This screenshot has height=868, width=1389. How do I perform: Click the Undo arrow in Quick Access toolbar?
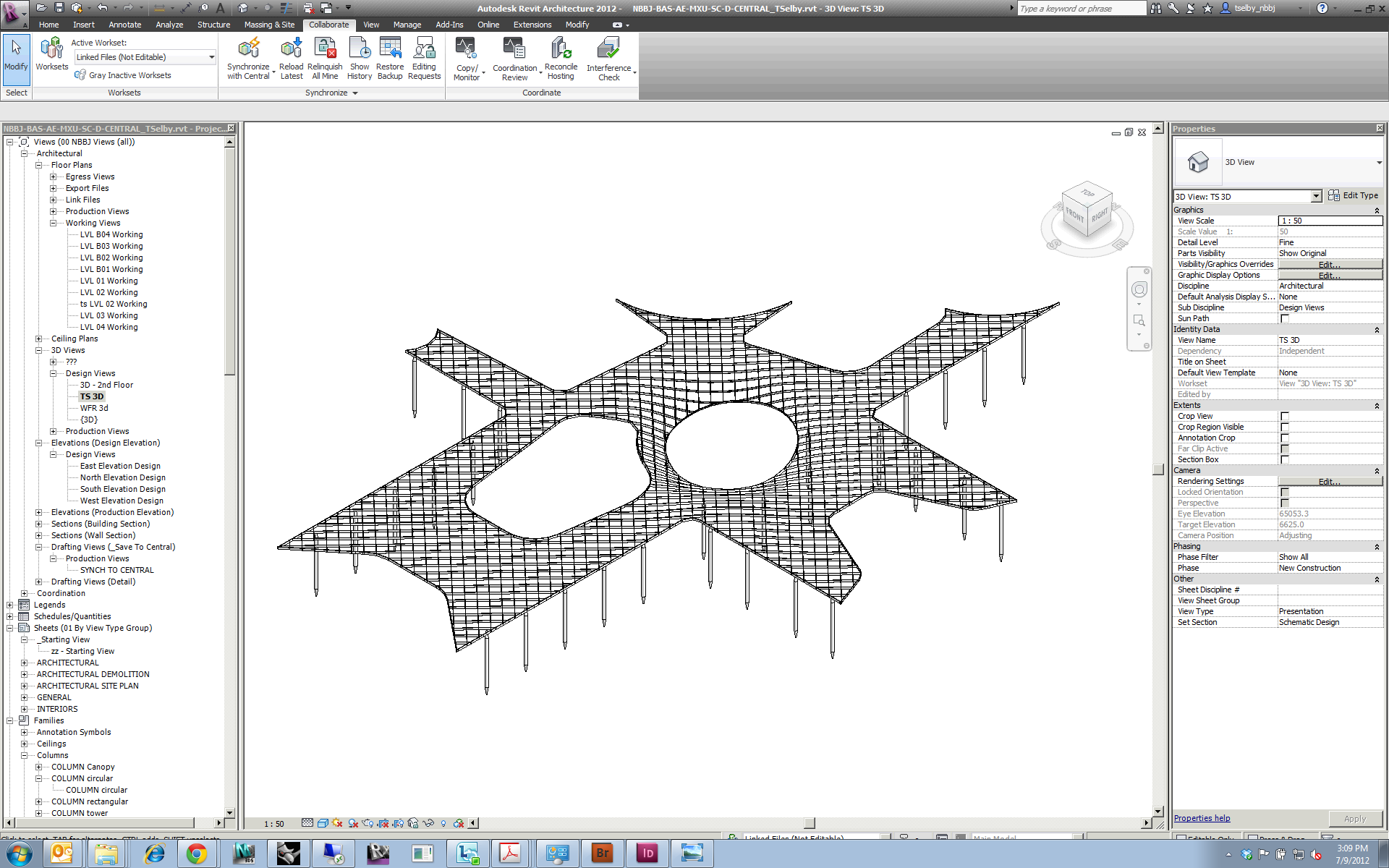point(102,8)
